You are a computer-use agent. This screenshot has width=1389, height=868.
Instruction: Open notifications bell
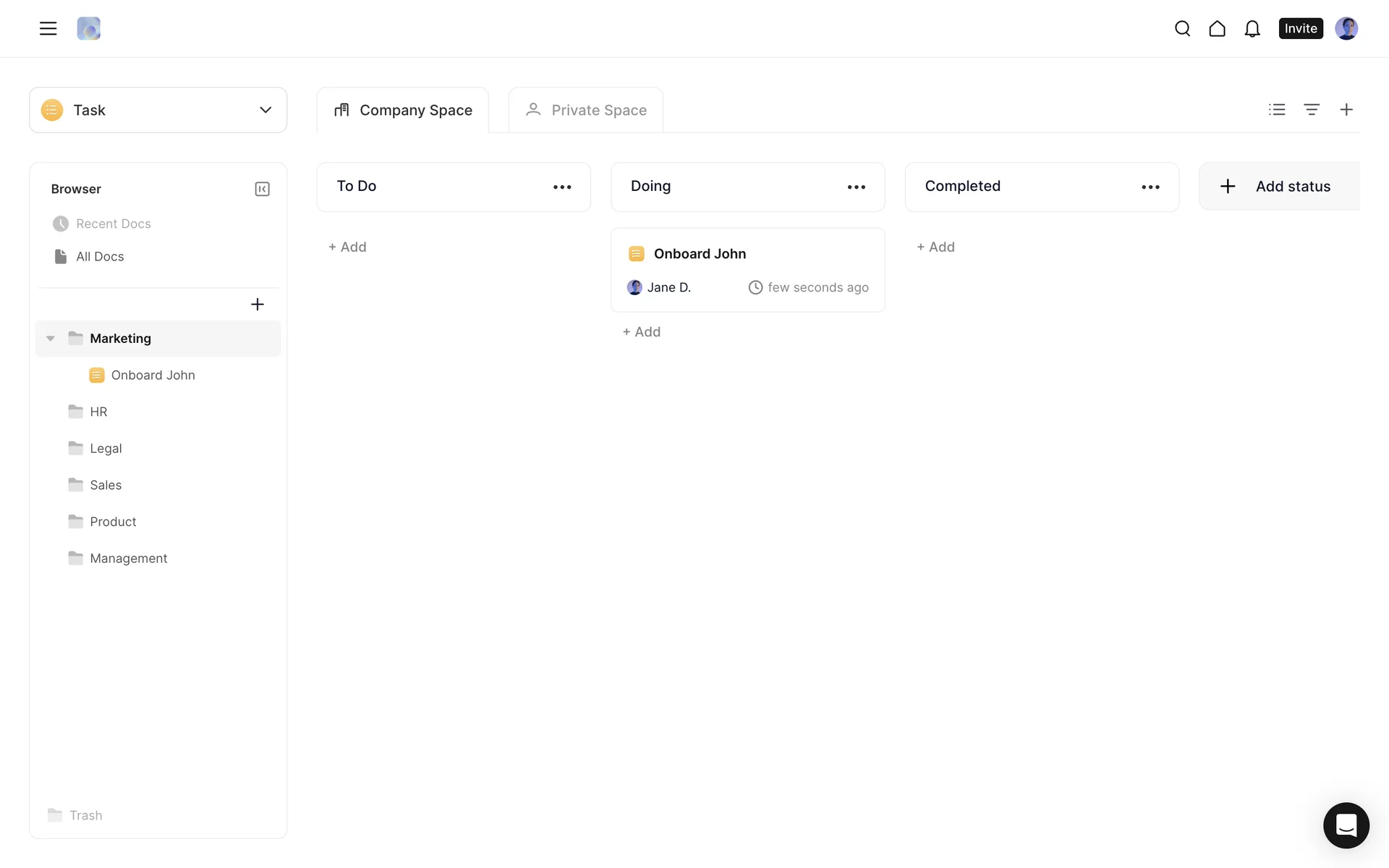1252,28
